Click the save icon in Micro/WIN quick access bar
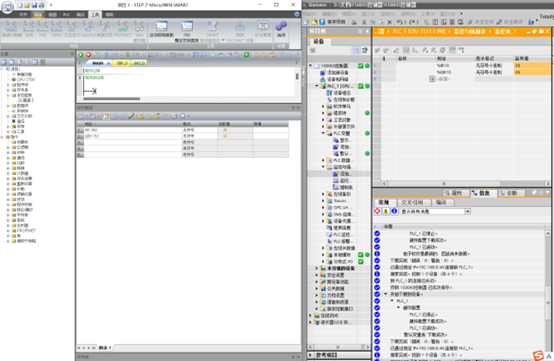The image size is (554, 361). [x=34, y=5]
